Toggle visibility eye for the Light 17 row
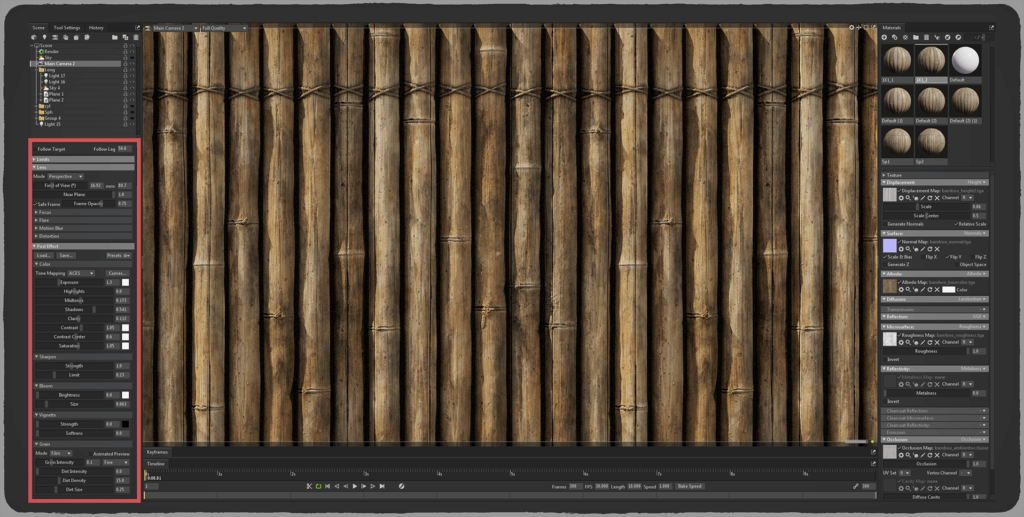 point(132,76)
